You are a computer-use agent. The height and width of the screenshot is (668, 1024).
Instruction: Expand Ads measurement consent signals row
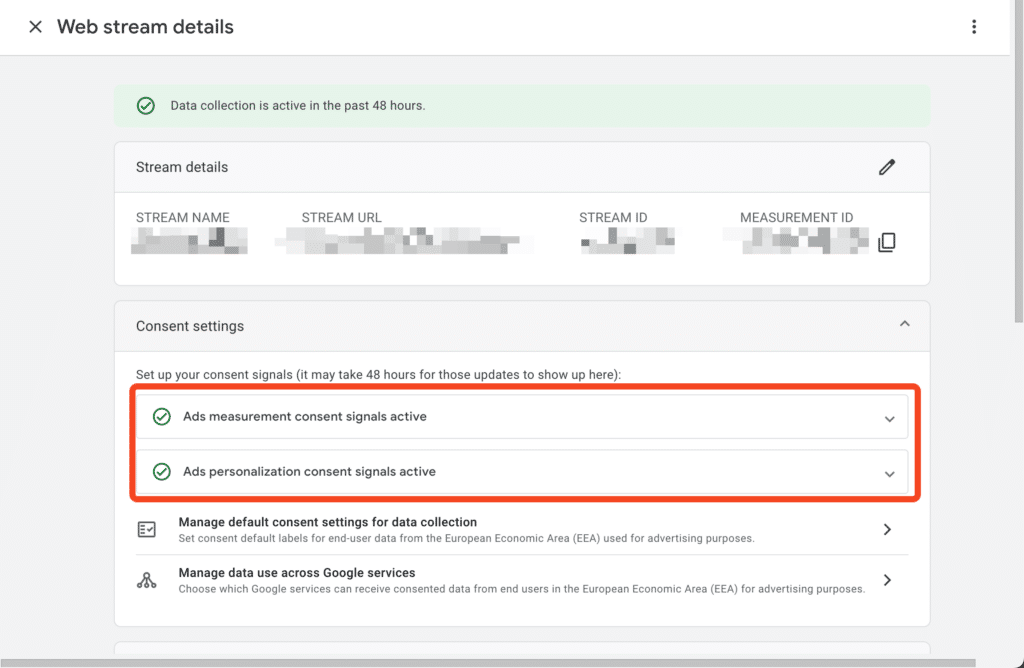pyautogui.click(x=889, y=419)
